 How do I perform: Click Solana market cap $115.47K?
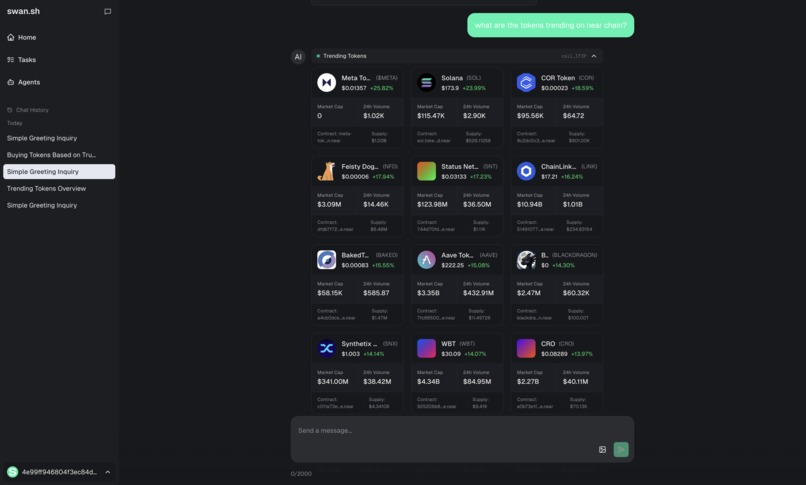(431, 116)
